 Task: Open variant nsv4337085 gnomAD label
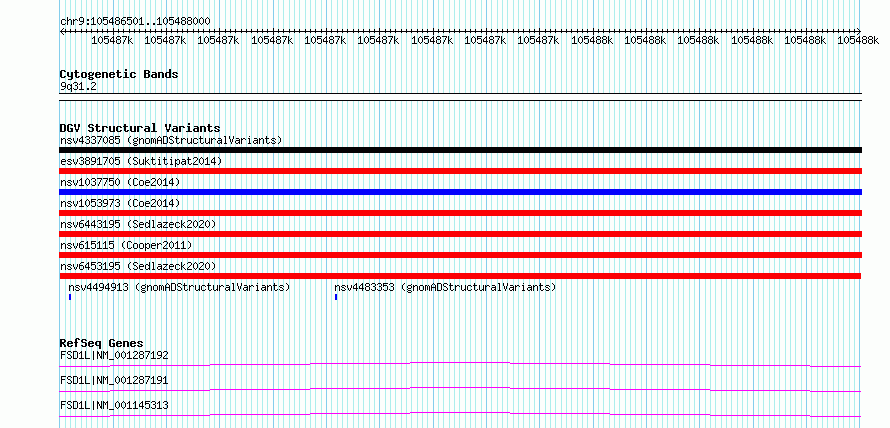171,140
